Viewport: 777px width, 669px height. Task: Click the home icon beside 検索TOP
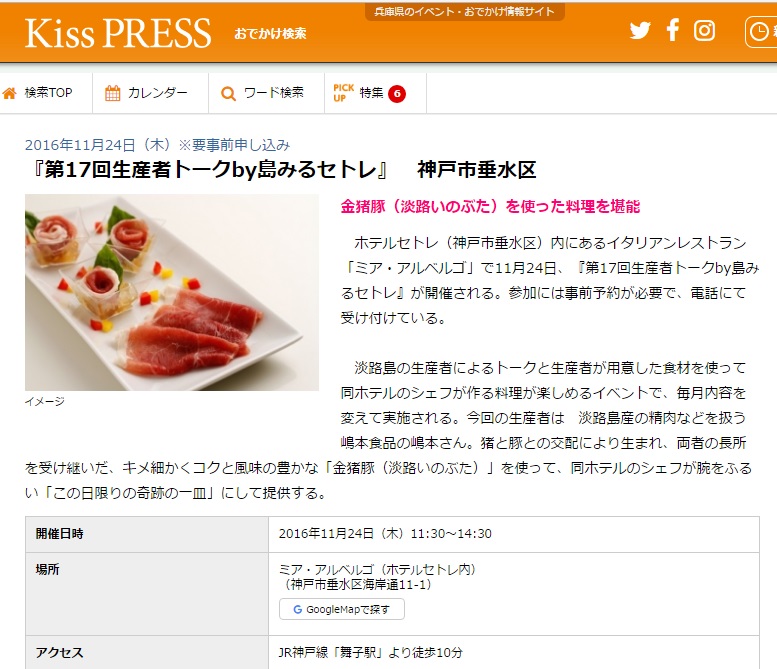click(x=9, y=93)
